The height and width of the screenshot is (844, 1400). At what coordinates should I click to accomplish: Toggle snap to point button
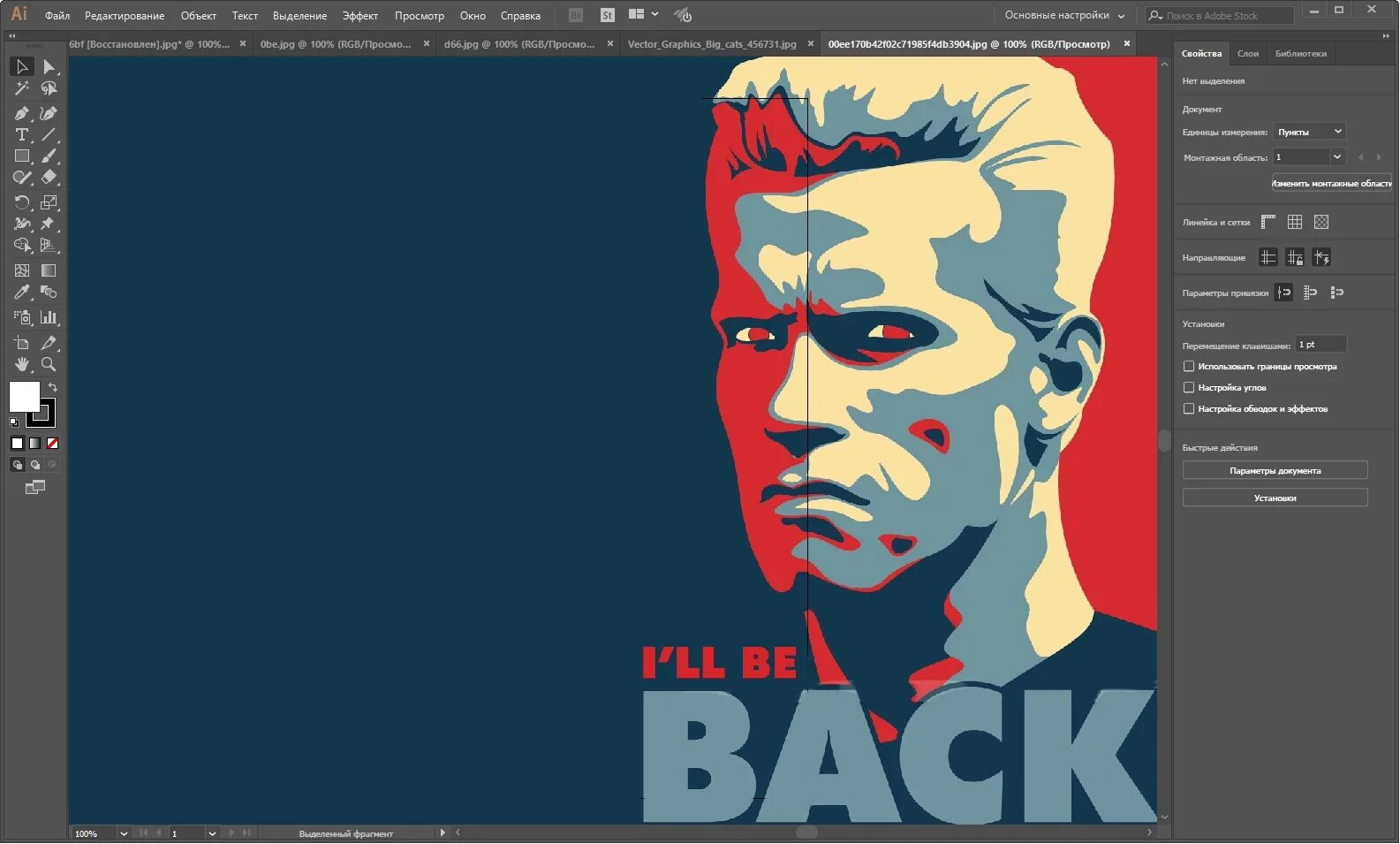(x=1284, y=293)
